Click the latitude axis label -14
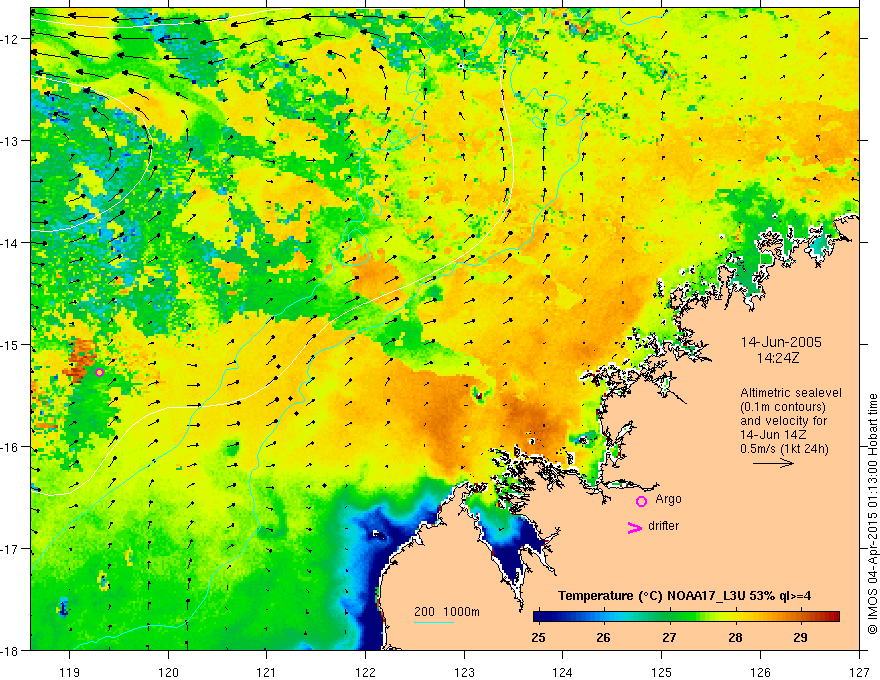The height and width of the screenshot is (680, 880). click(11, 243)
